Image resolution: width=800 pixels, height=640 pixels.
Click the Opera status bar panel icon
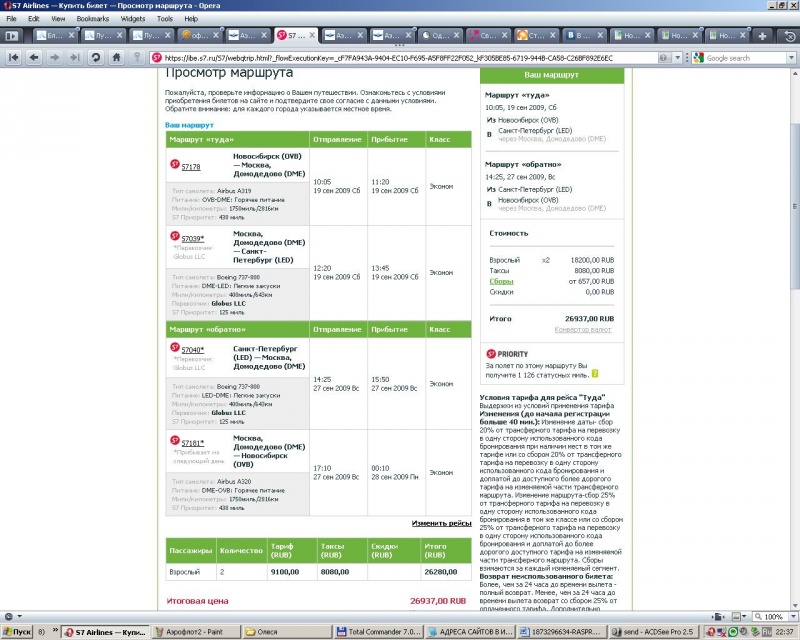click(9, 617)
